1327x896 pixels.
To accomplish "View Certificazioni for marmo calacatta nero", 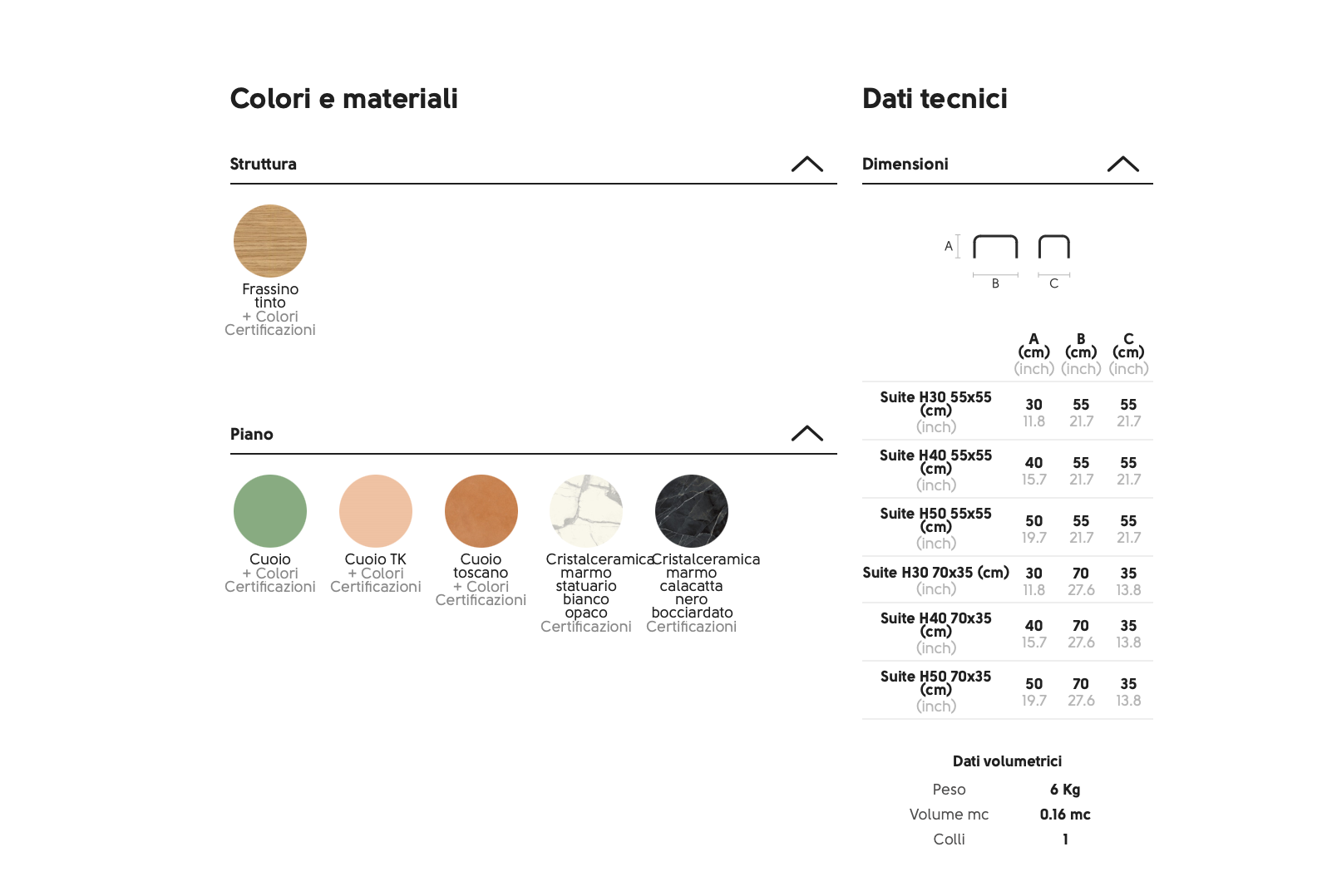I will (692, 627).
